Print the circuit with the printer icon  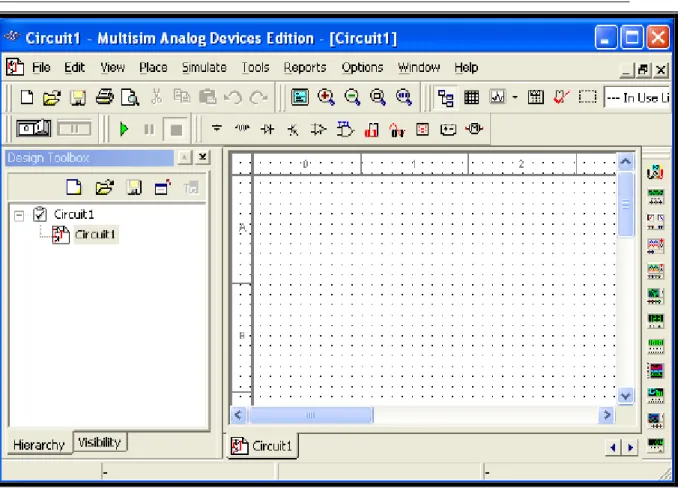pos(104,97)
